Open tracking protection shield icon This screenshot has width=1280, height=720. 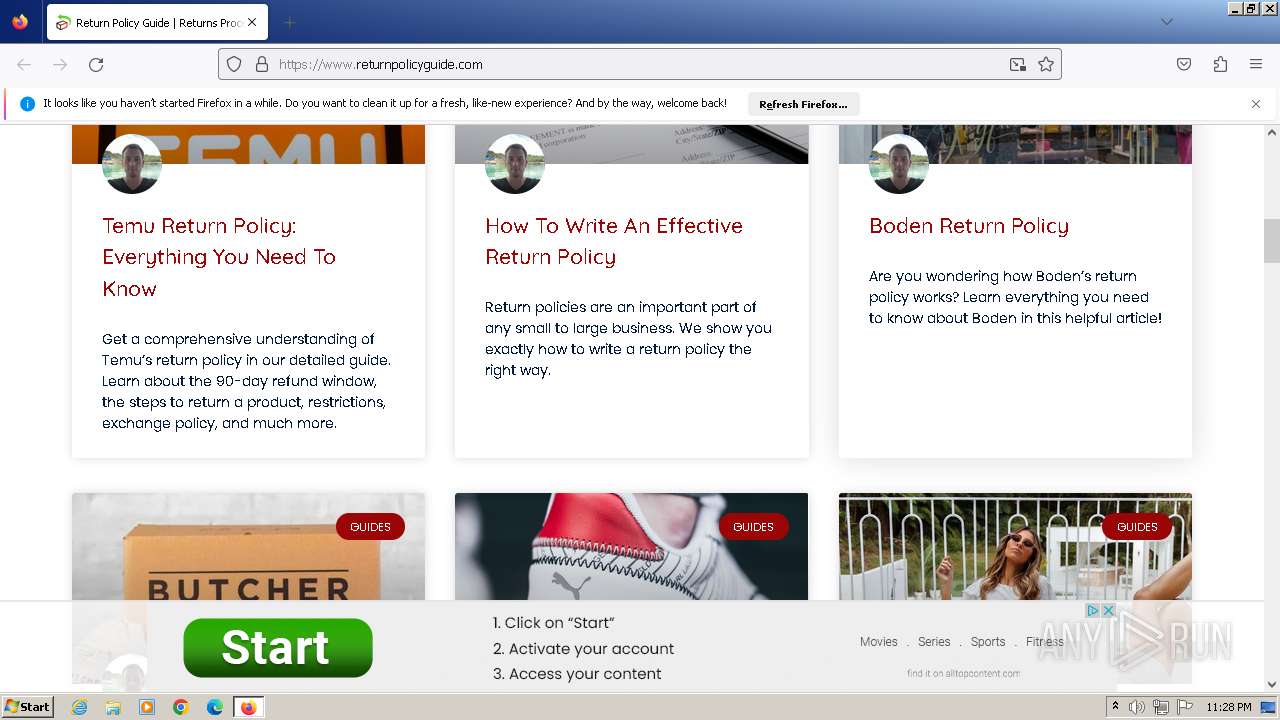click(x=234, y=64)
